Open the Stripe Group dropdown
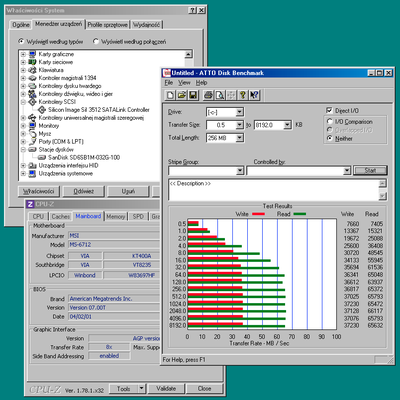 coord(240,171)
